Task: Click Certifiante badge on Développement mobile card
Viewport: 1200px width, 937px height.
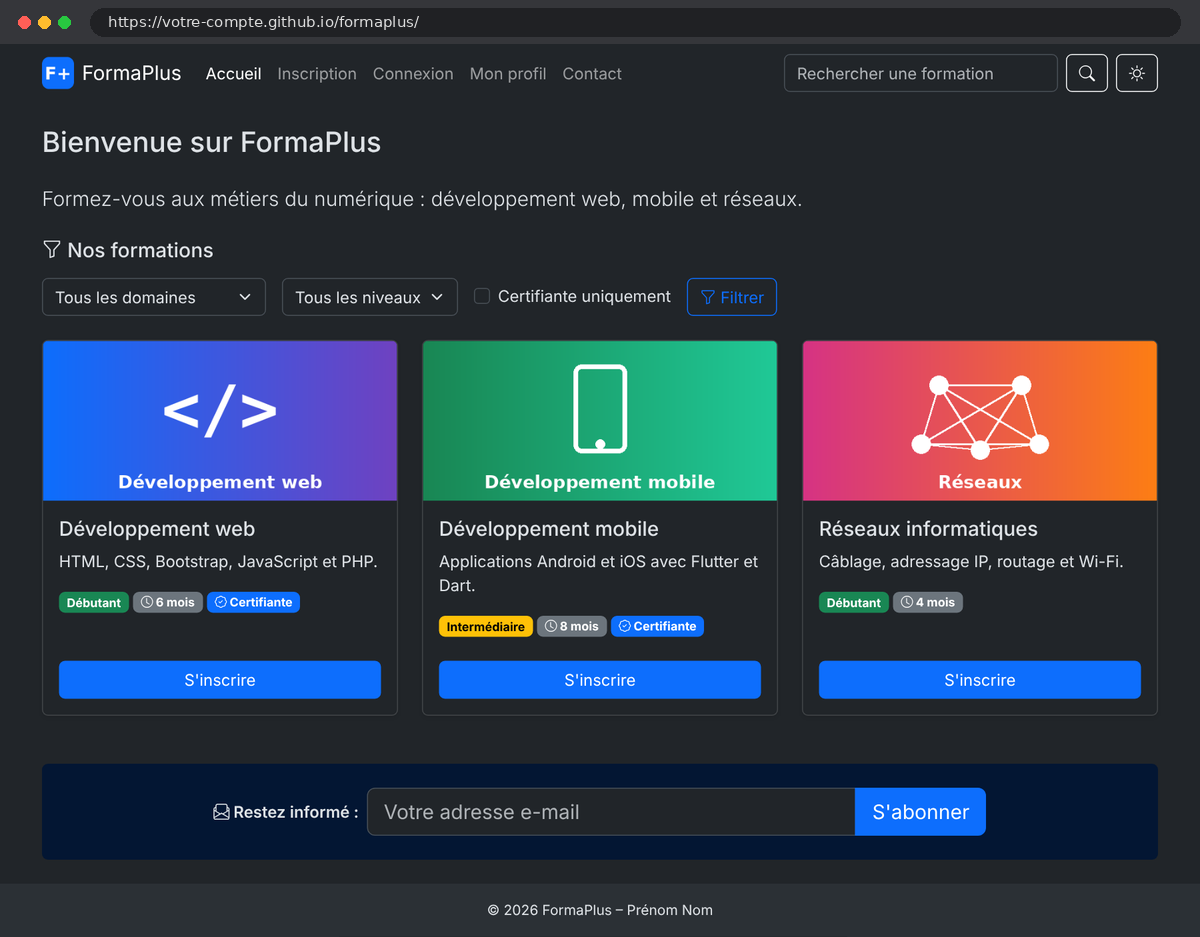Action: (x=657, y=626)
